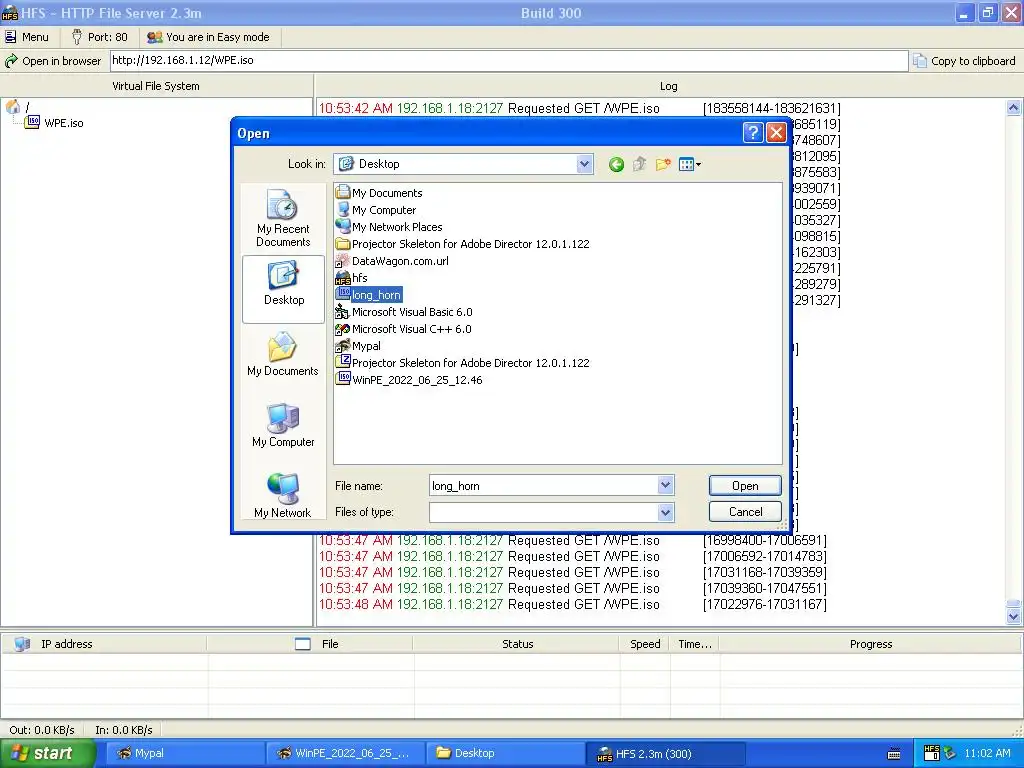Switch to HFS 2.3m (300) taskbar button
The image size is (1024, 768).
click(666, 754)
